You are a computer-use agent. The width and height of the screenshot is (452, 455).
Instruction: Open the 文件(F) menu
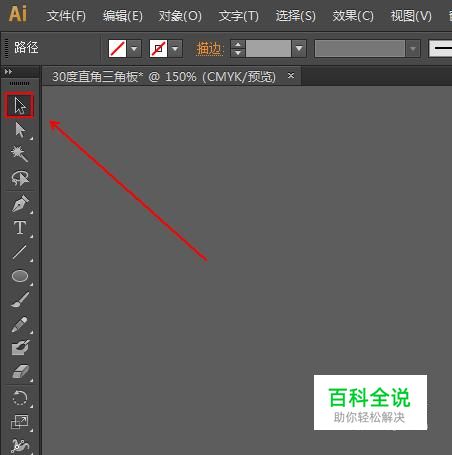click(x=66, y=16)
